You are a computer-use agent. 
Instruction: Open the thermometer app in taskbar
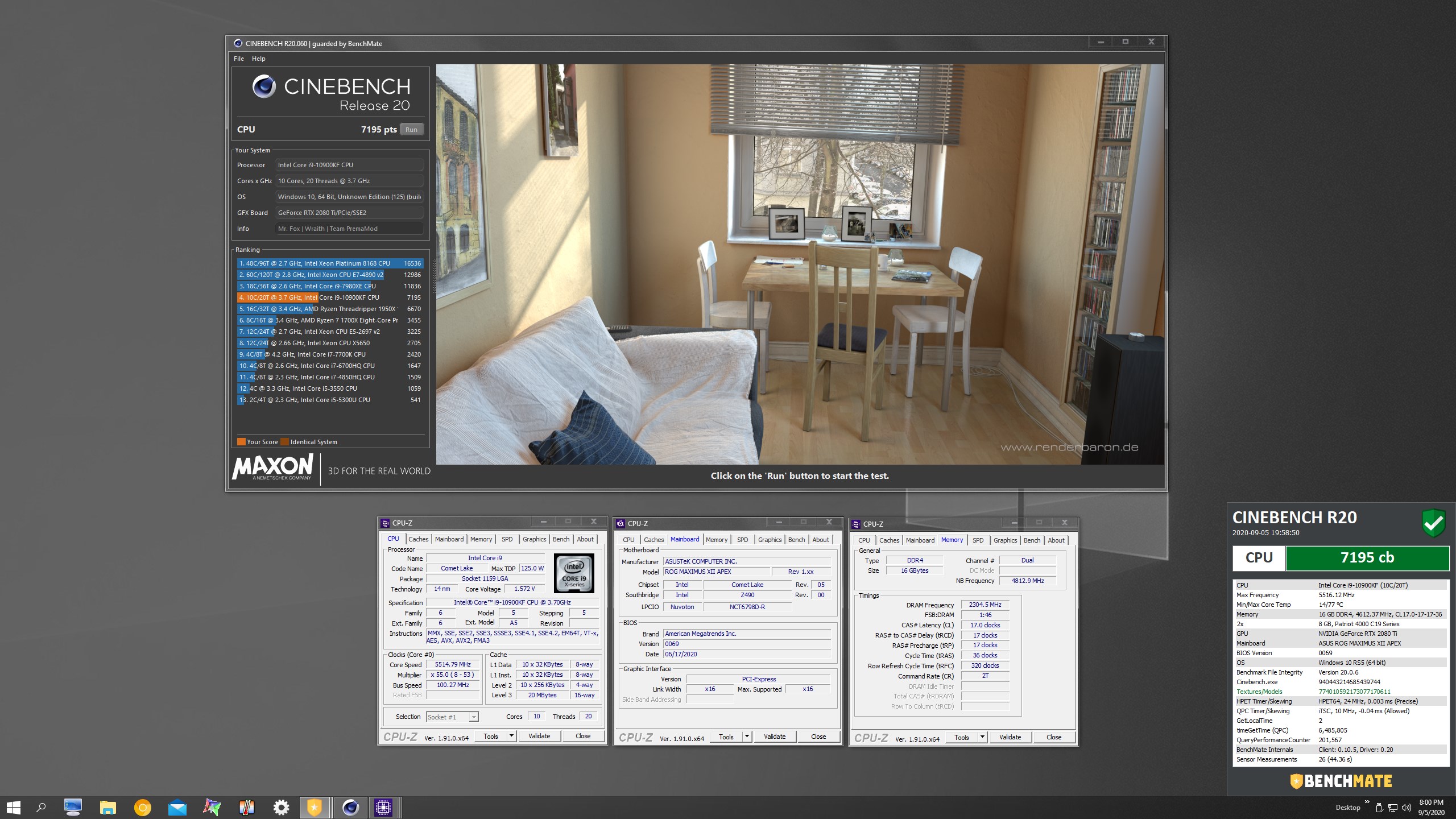coord(246,807)
